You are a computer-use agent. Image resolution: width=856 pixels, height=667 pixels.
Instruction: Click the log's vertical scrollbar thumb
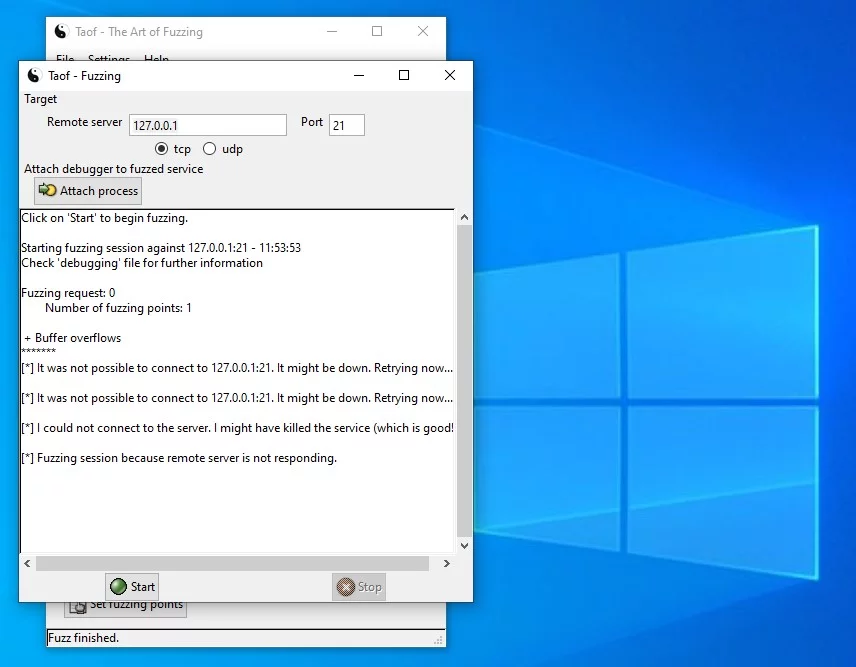(464, 380)
